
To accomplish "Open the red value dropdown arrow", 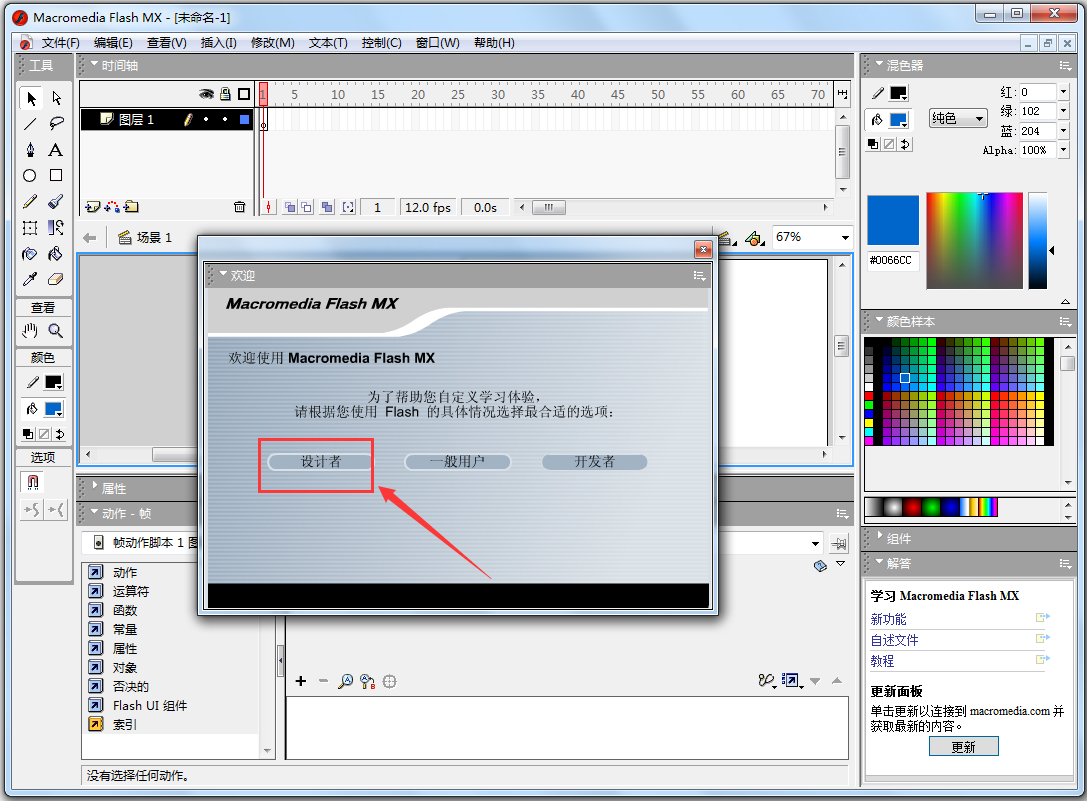I will [1063, 92].
